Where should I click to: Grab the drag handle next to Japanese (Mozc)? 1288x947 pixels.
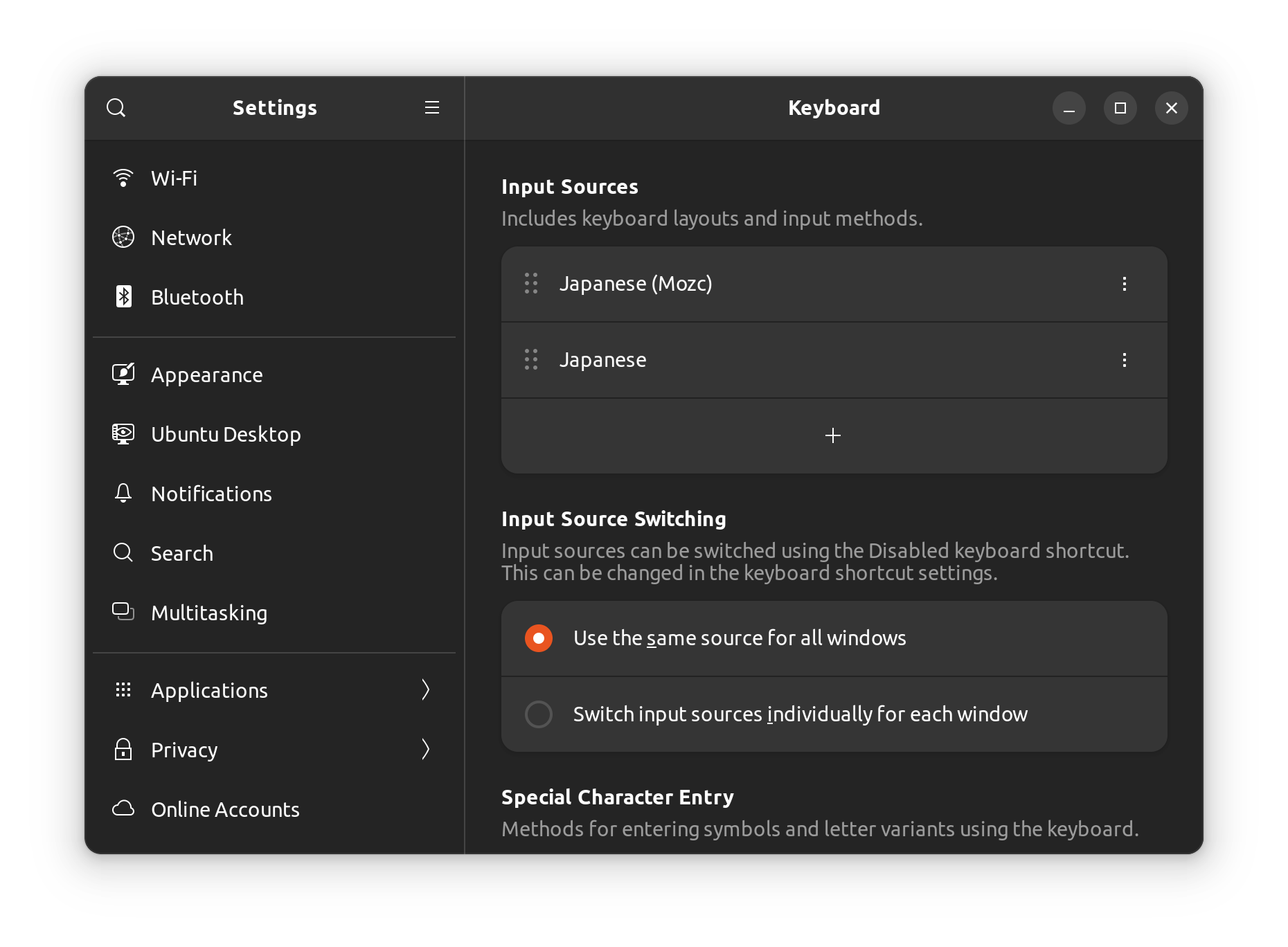[x=531, y=284]
